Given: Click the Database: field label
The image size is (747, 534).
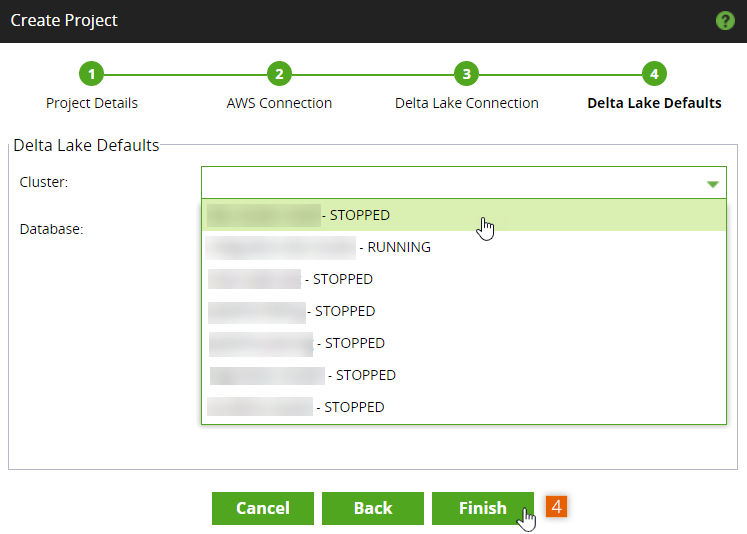Looking at the screenshot, I should (x=51, y=229).
